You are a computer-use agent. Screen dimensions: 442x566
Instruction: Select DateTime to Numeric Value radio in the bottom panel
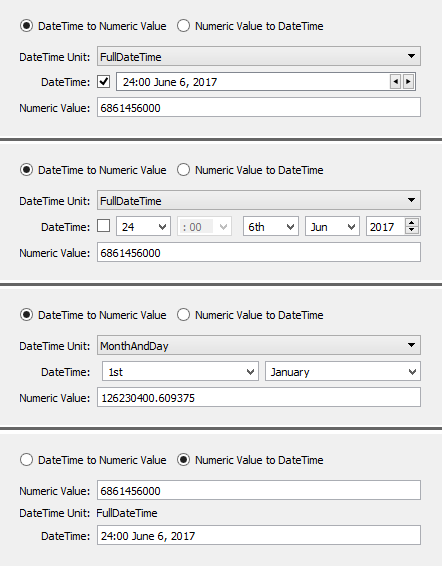(26, 460)
